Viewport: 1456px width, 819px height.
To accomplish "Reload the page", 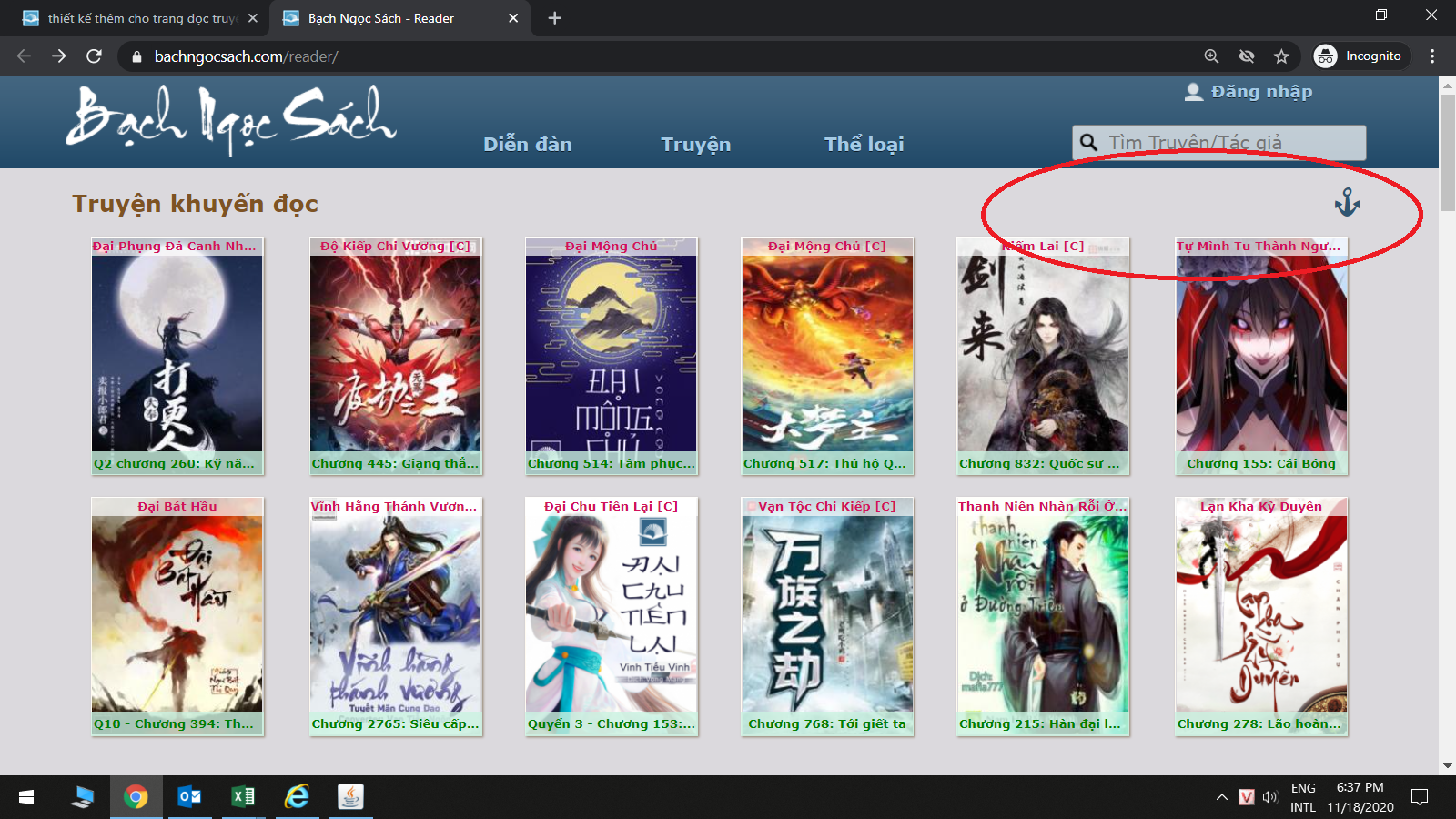I will pyautogui.click(x=94, y=56).
